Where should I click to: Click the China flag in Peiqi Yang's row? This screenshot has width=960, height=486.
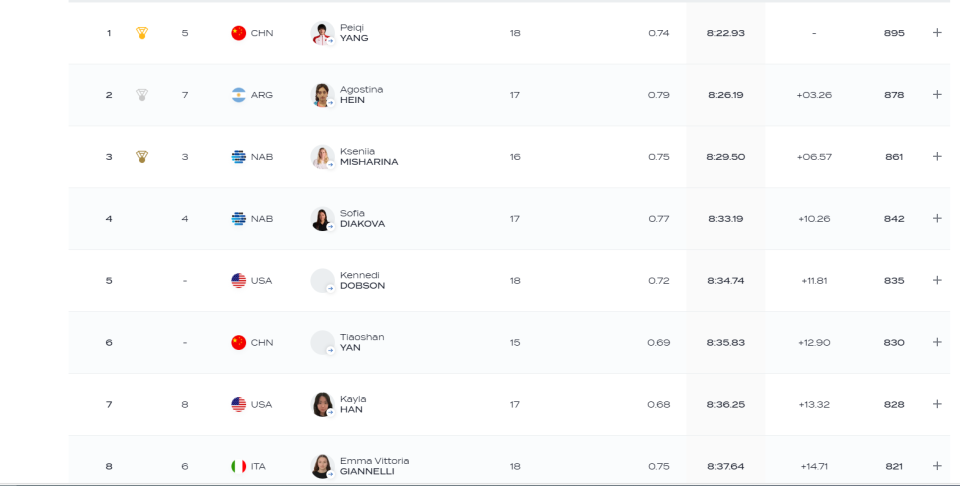click(x=238, y=33)
